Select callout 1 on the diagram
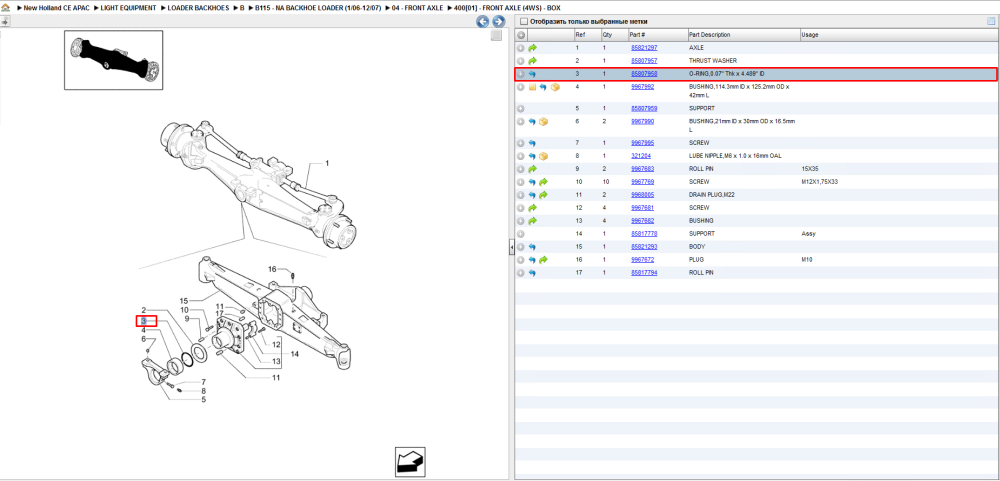This screenshot has height=481, width=1000. [327, 163]
